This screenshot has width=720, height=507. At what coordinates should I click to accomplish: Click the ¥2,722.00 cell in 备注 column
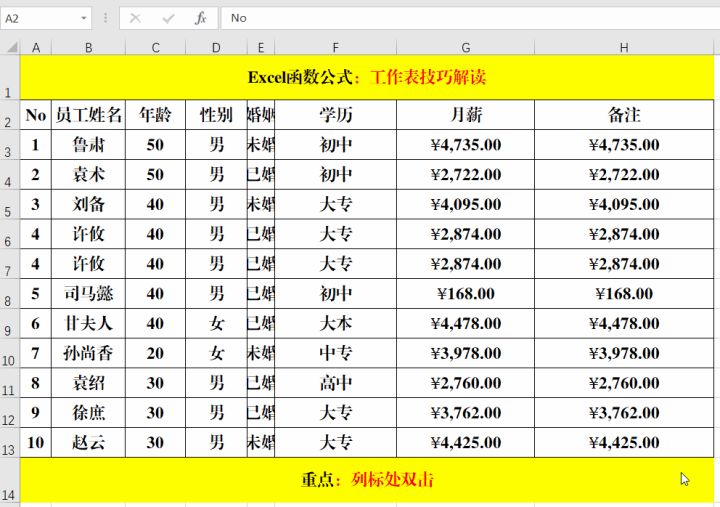point(624,175)
